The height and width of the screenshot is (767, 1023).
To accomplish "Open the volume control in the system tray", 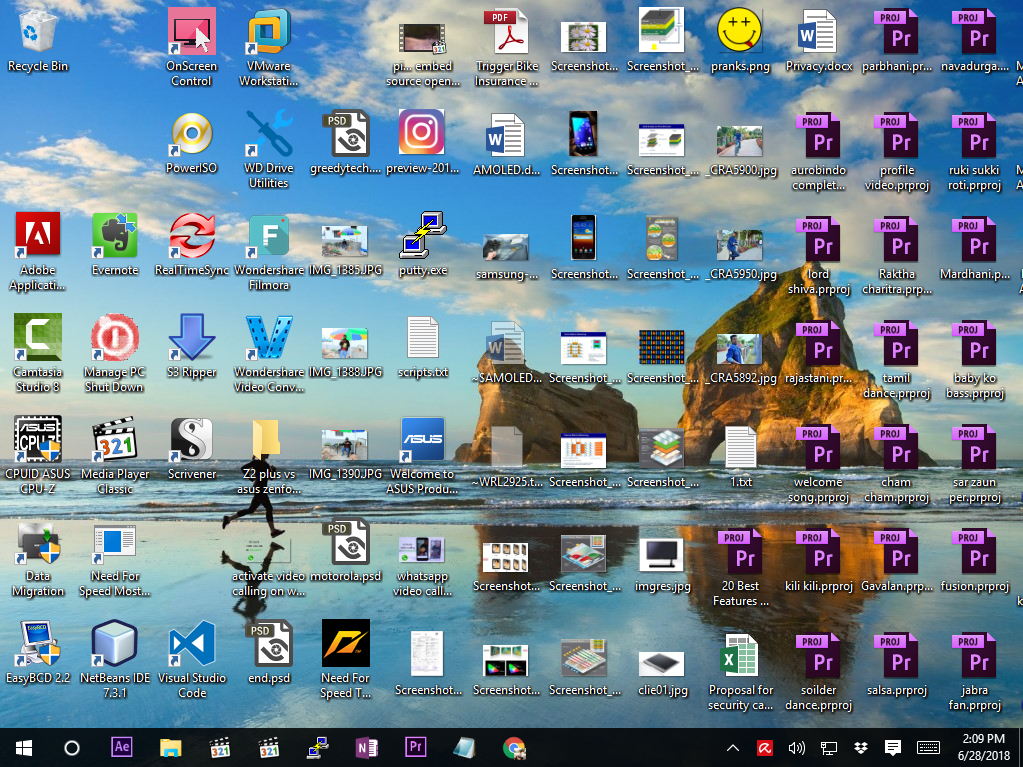I will pyautogui.click(x=795, y=747).
